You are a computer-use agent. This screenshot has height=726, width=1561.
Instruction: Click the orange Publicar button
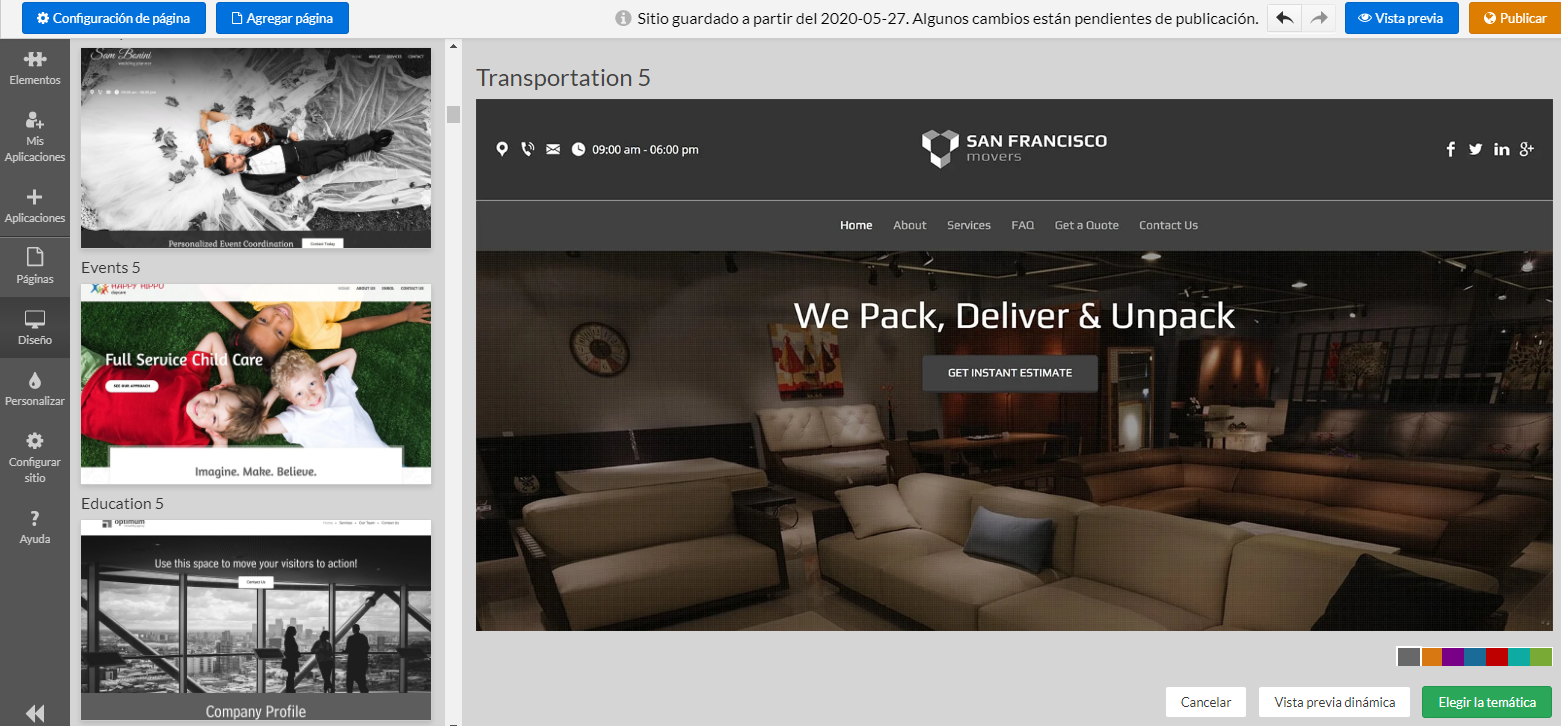pos(1514,18)
